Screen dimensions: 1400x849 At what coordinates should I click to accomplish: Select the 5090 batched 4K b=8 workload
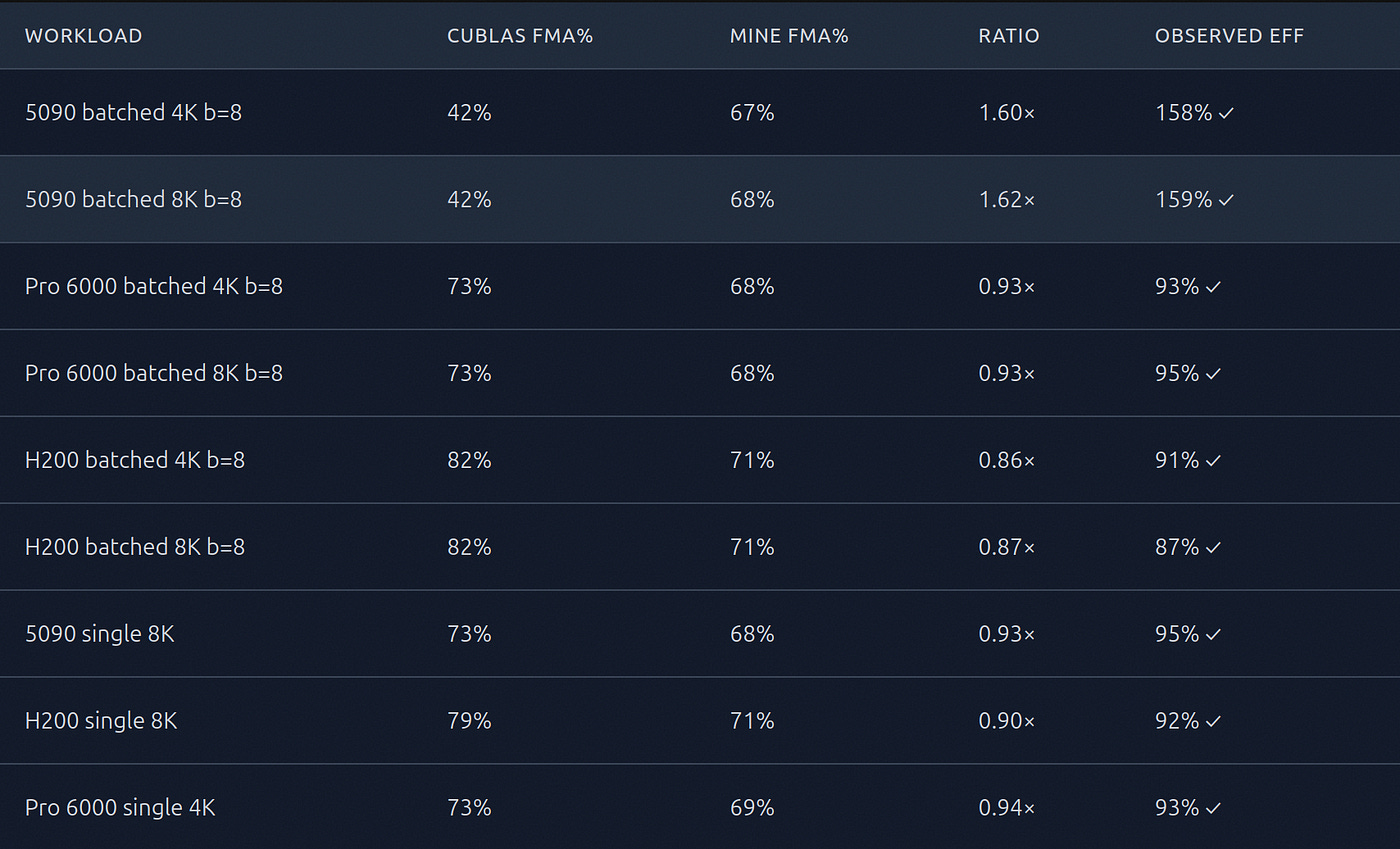coord(133,113)
